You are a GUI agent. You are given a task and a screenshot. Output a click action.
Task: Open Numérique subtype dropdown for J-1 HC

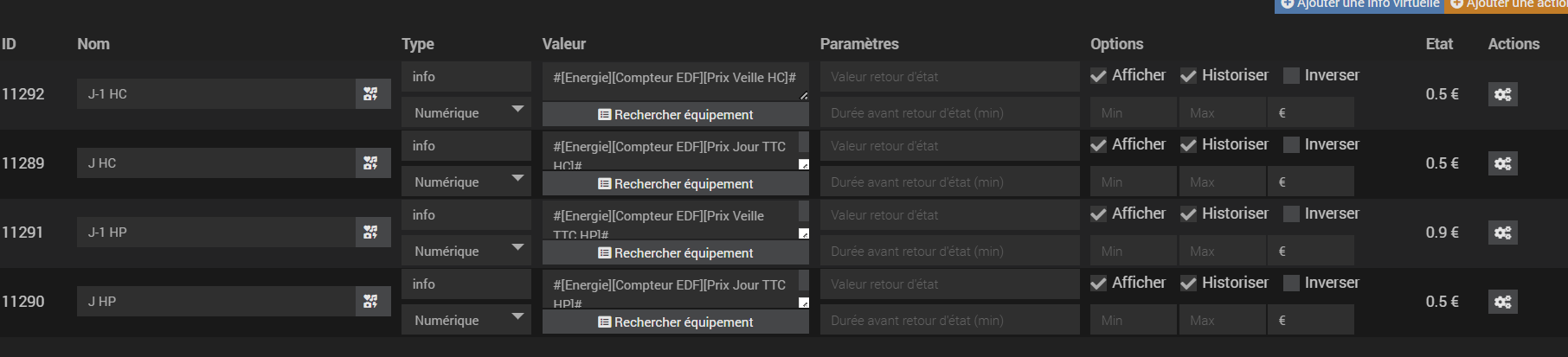(466, 112)
